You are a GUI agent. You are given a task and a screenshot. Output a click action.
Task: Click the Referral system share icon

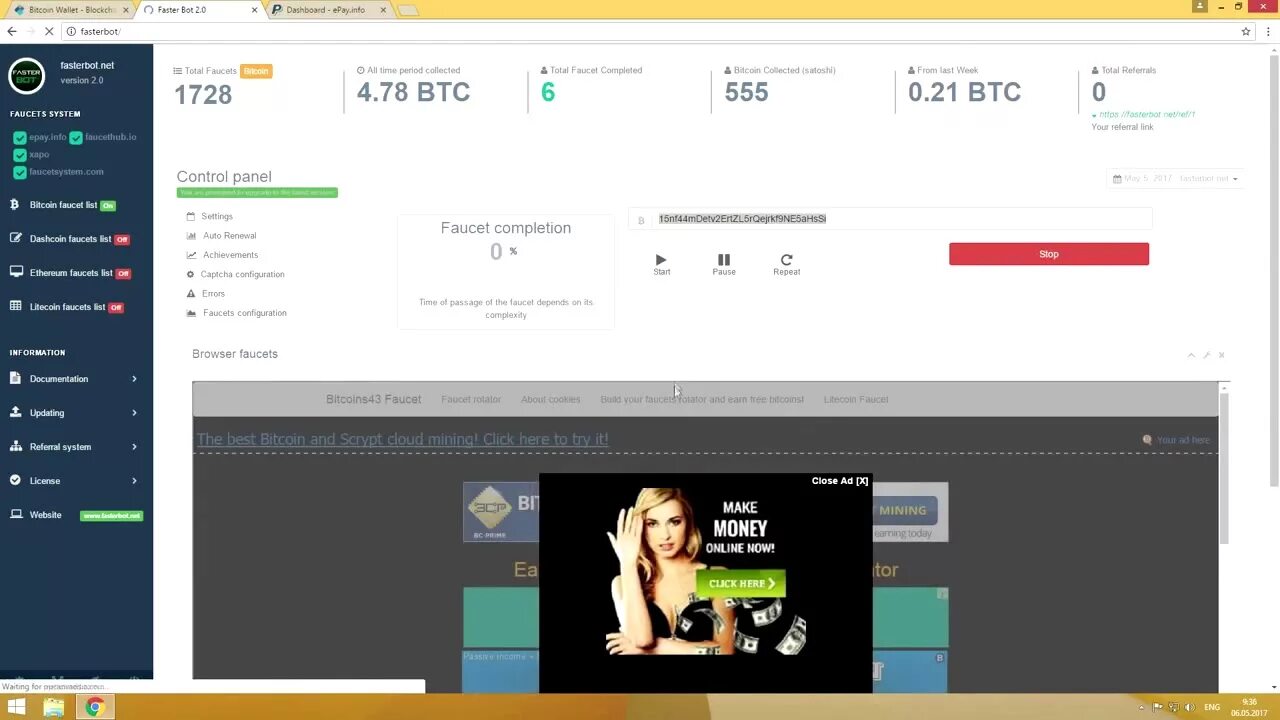coord(15,447)
